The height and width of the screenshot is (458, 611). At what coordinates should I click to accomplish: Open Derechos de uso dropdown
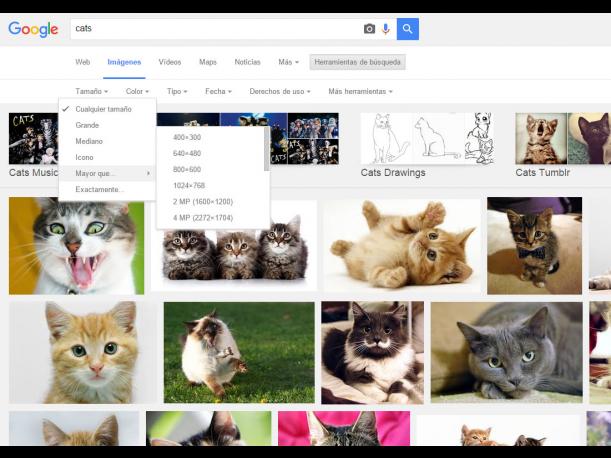pos(280,91)
